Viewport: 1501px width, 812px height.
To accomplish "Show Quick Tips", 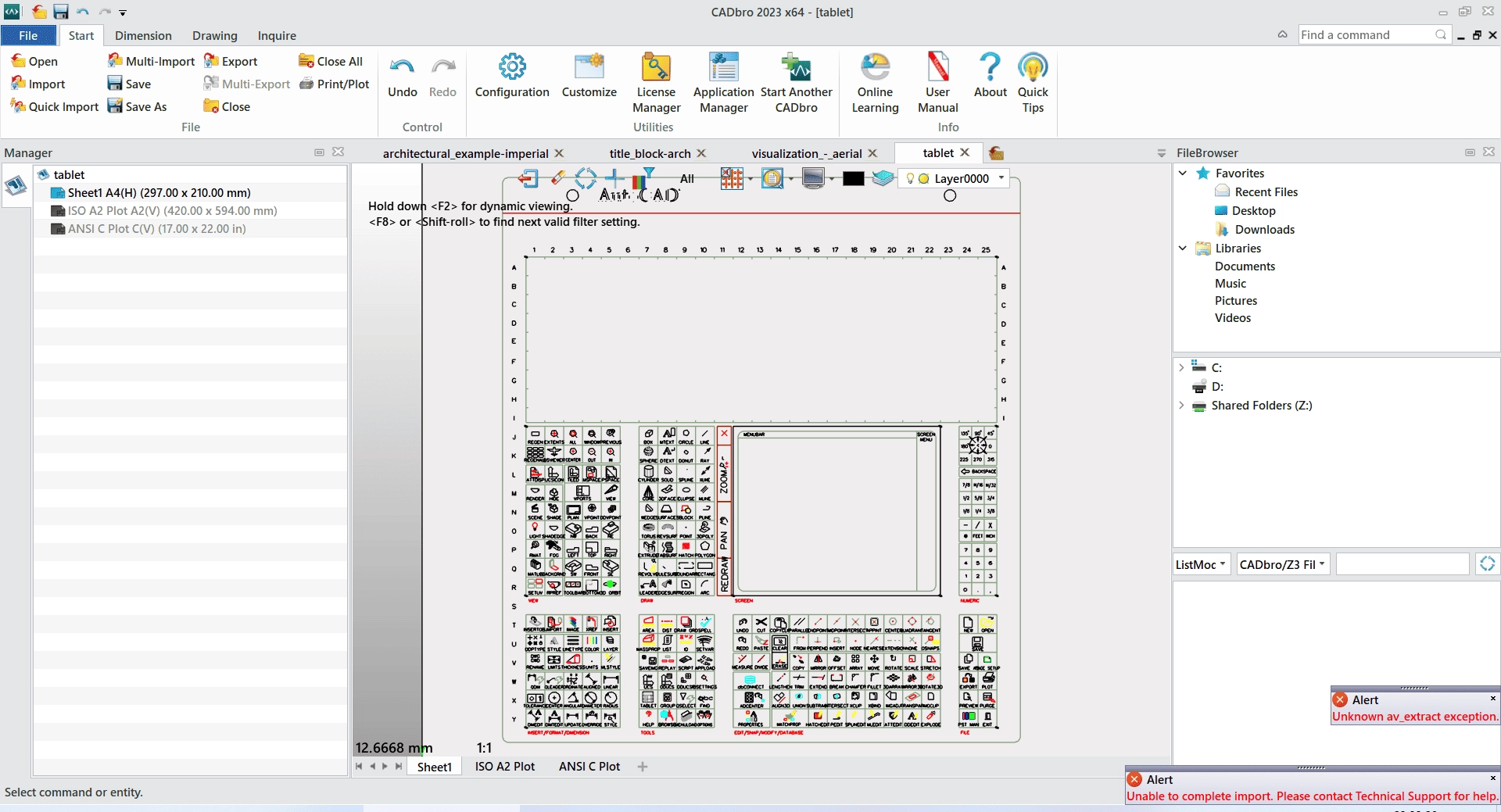I will [x=1034, y=84].
